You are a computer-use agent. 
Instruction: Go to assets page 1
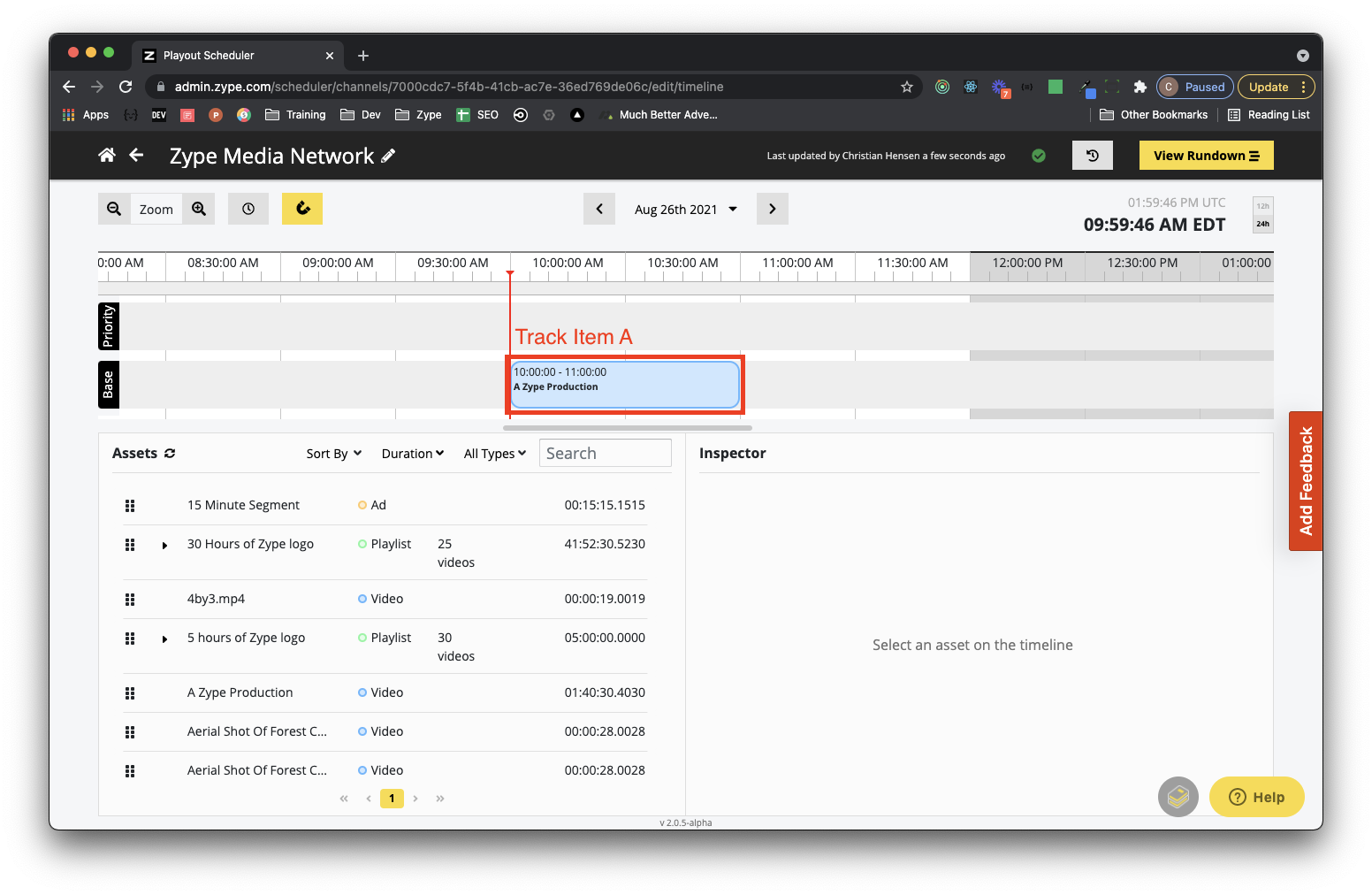pyautogui.click(x=392, y=798)
